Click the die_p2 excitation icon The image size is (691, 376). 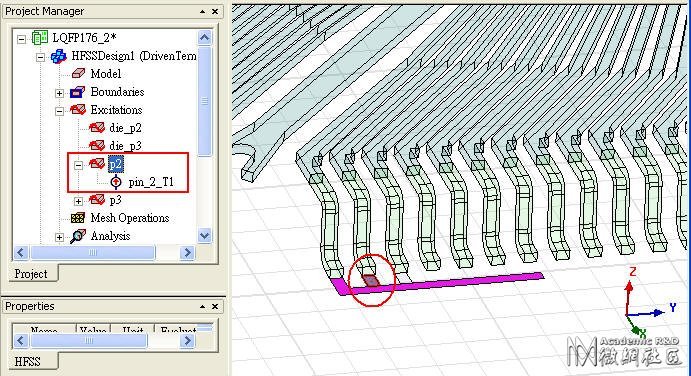pyautogui.click(x=97, y=128)
